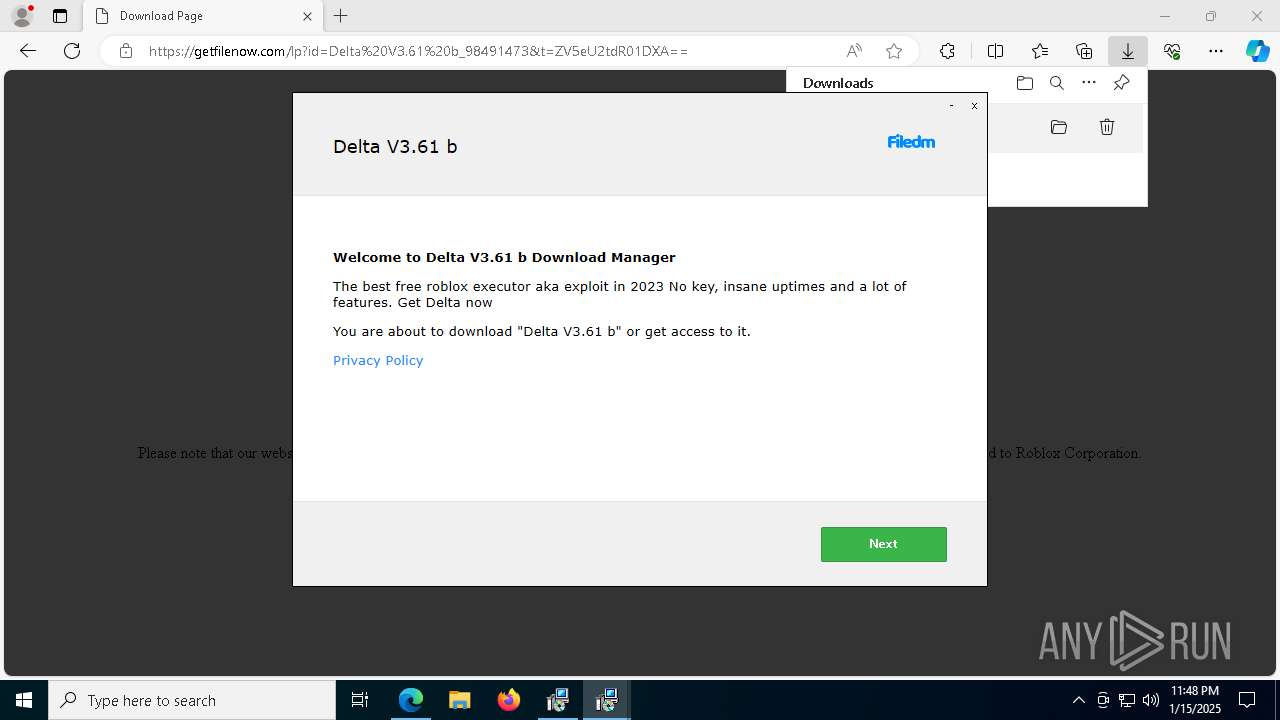Toggle split screen view

(995, 51)
